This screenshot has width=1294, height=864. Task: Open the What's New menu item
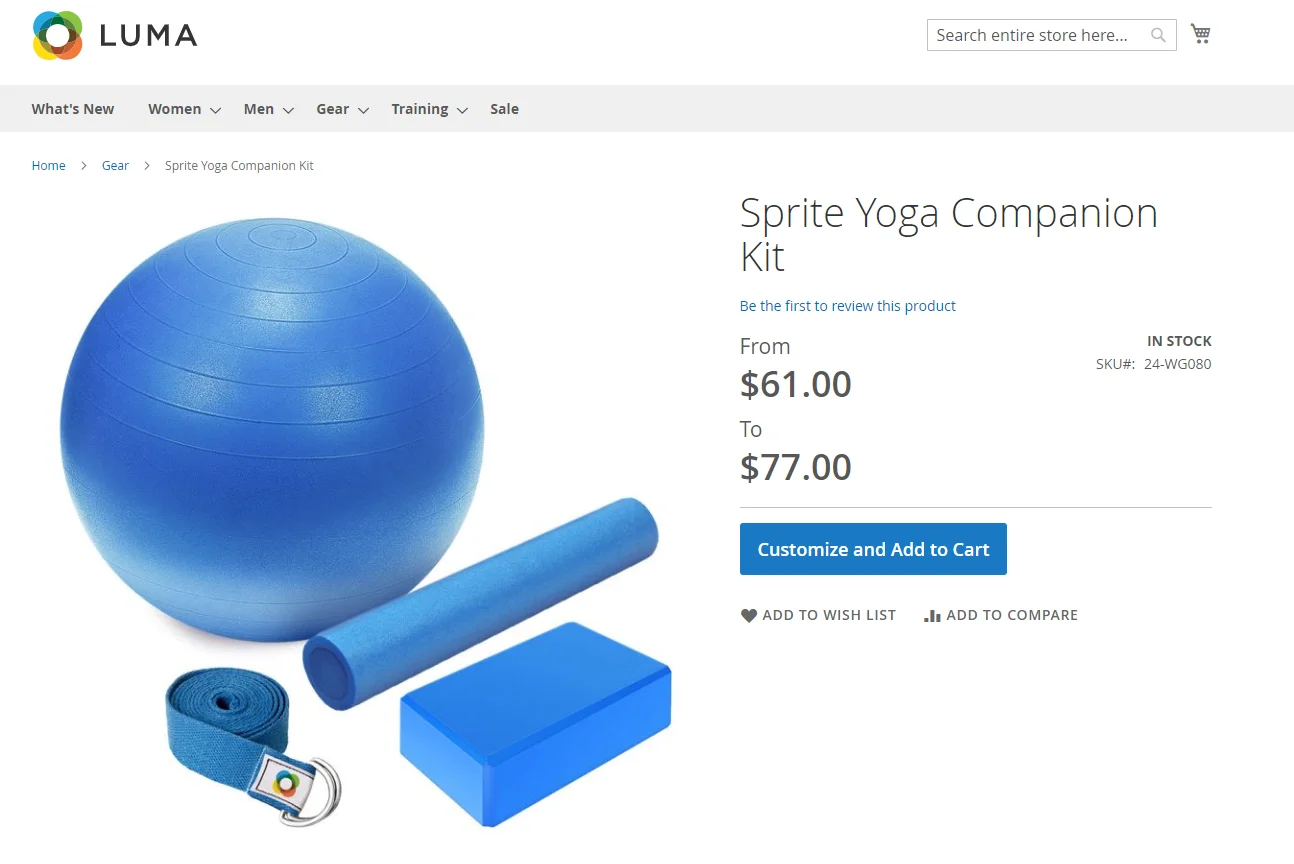[73, 109]
